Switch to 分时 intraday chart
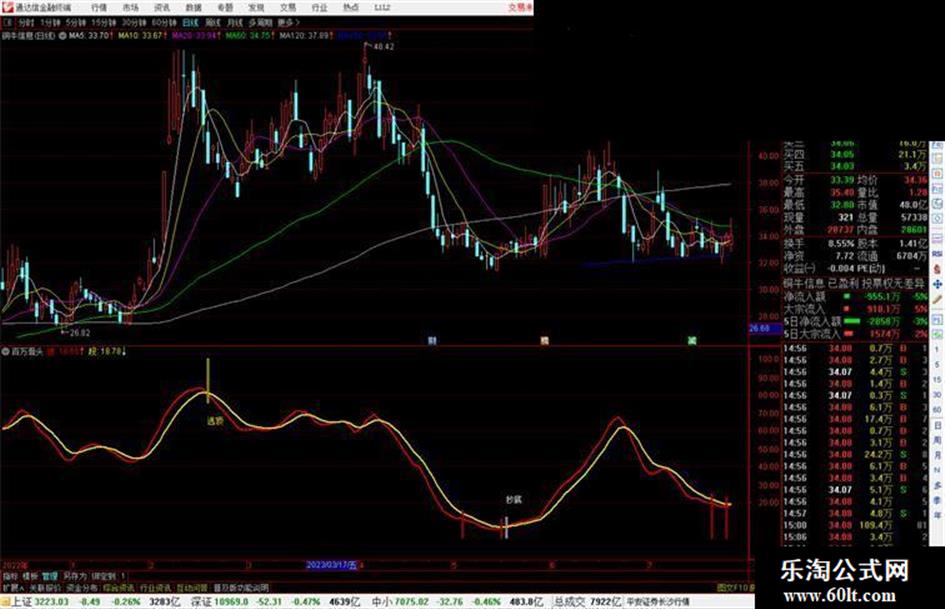945x609 pixels. click(x=25, y=22)
